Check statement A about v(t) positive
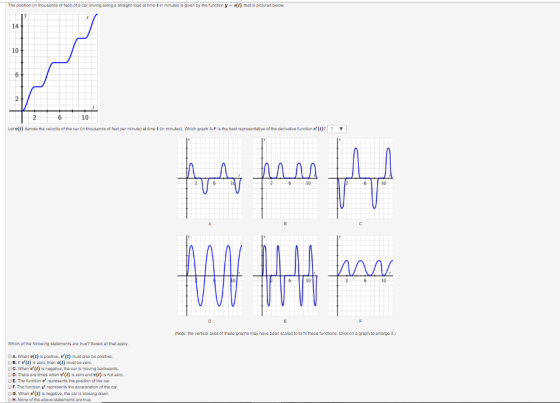560x403 pixels. (x=10, y=356)
